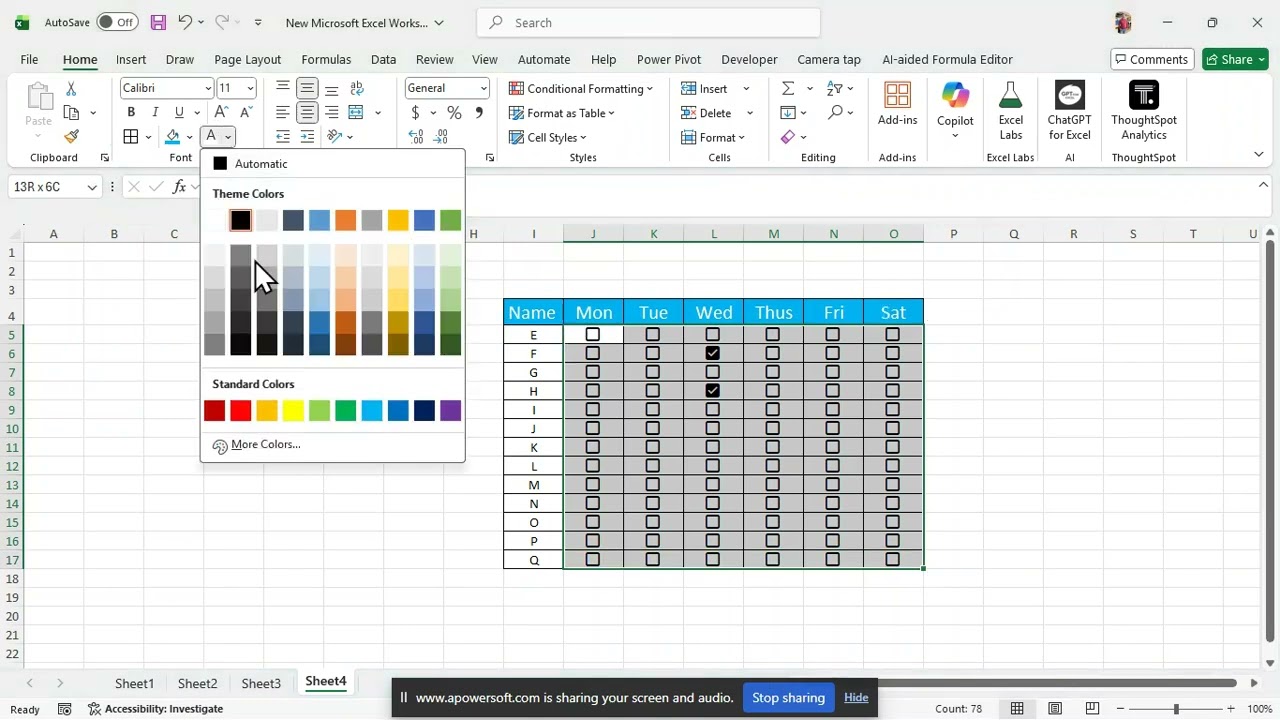Image resolution: width=1280 pixels, height=720 pixels.
Task: Pick standard Red font color swatch
Action: click(x=241, y=410)
